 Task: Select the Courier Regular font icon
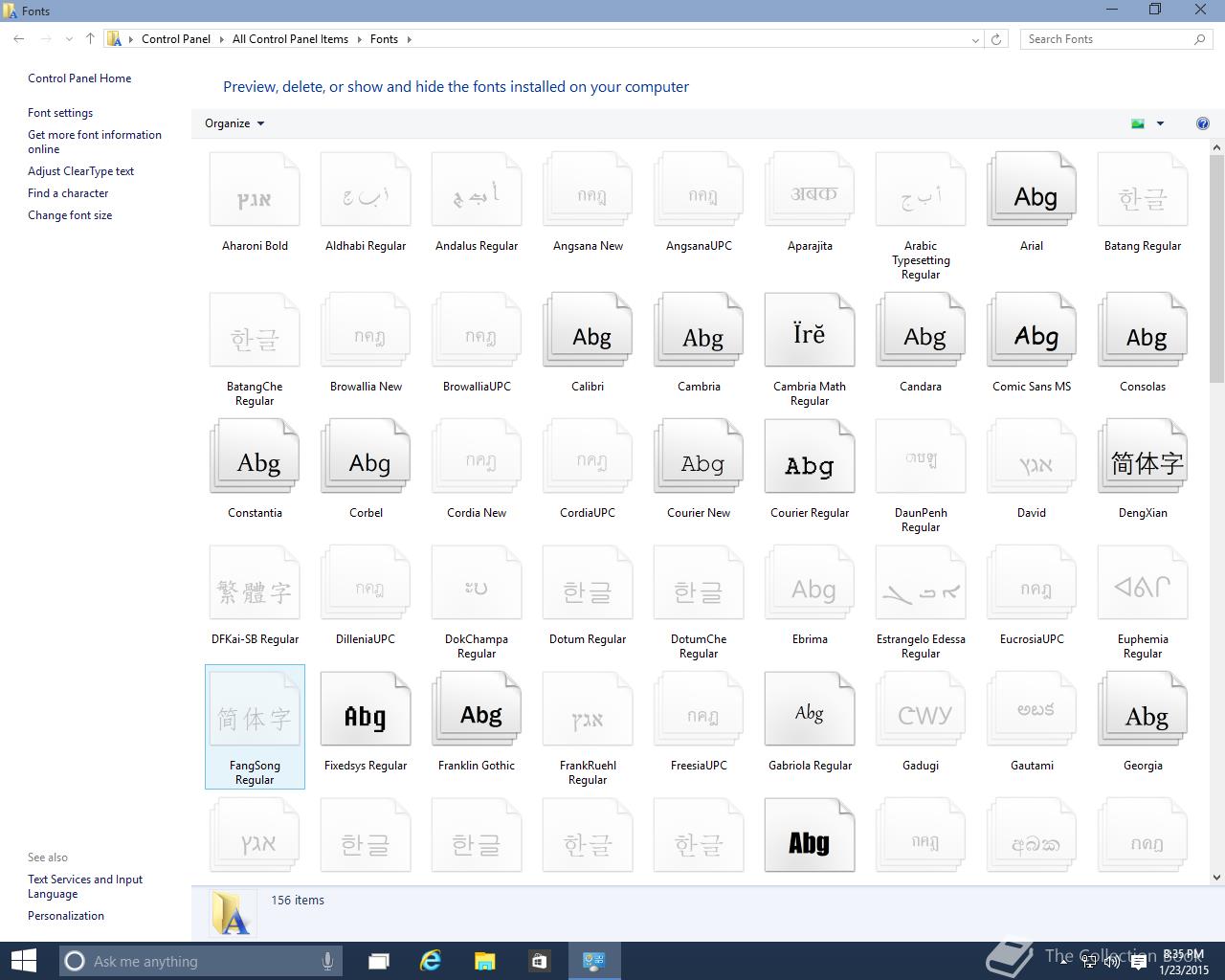(810, 457)
